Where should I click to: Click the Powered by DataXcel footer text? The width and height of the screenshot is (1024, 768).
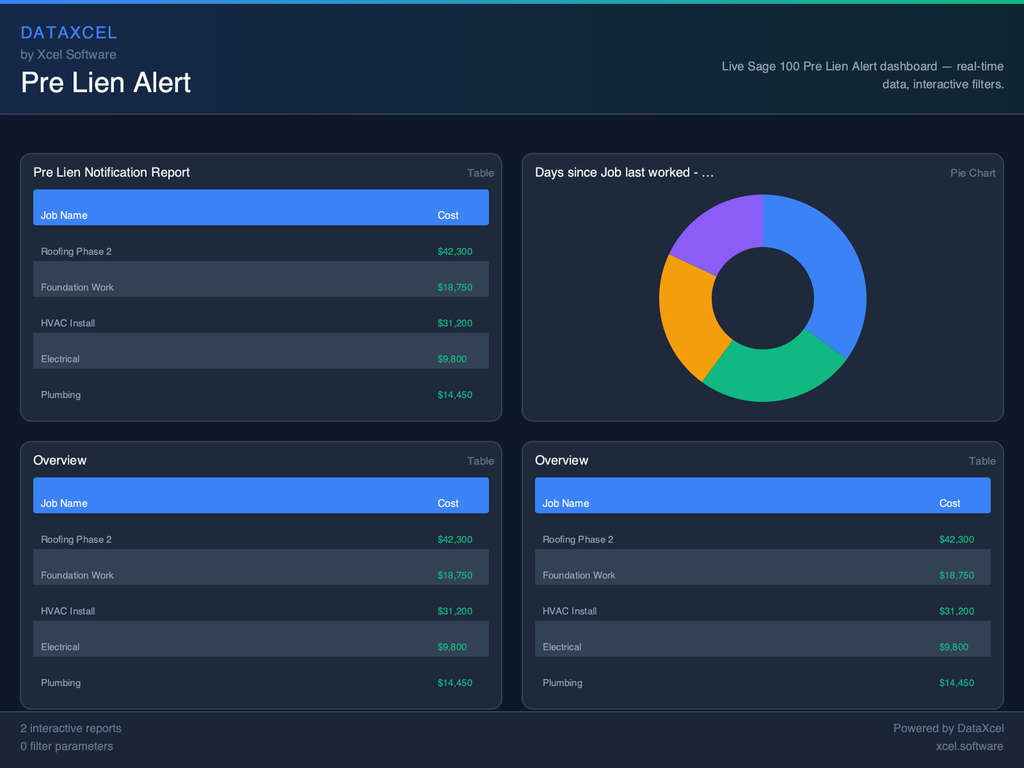(948, 728)
